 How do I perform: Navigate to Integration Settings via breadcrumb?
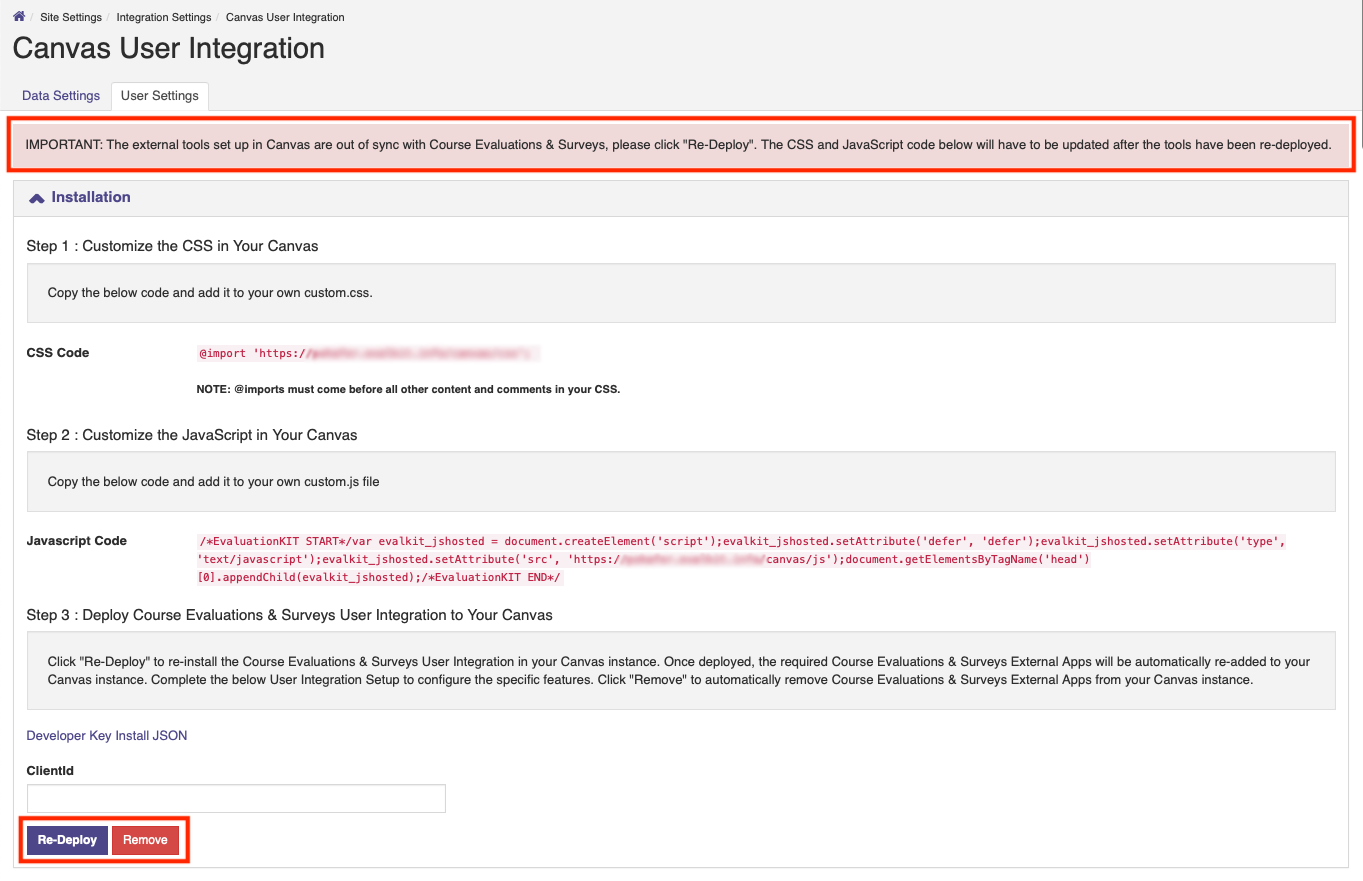click(163, 17)
